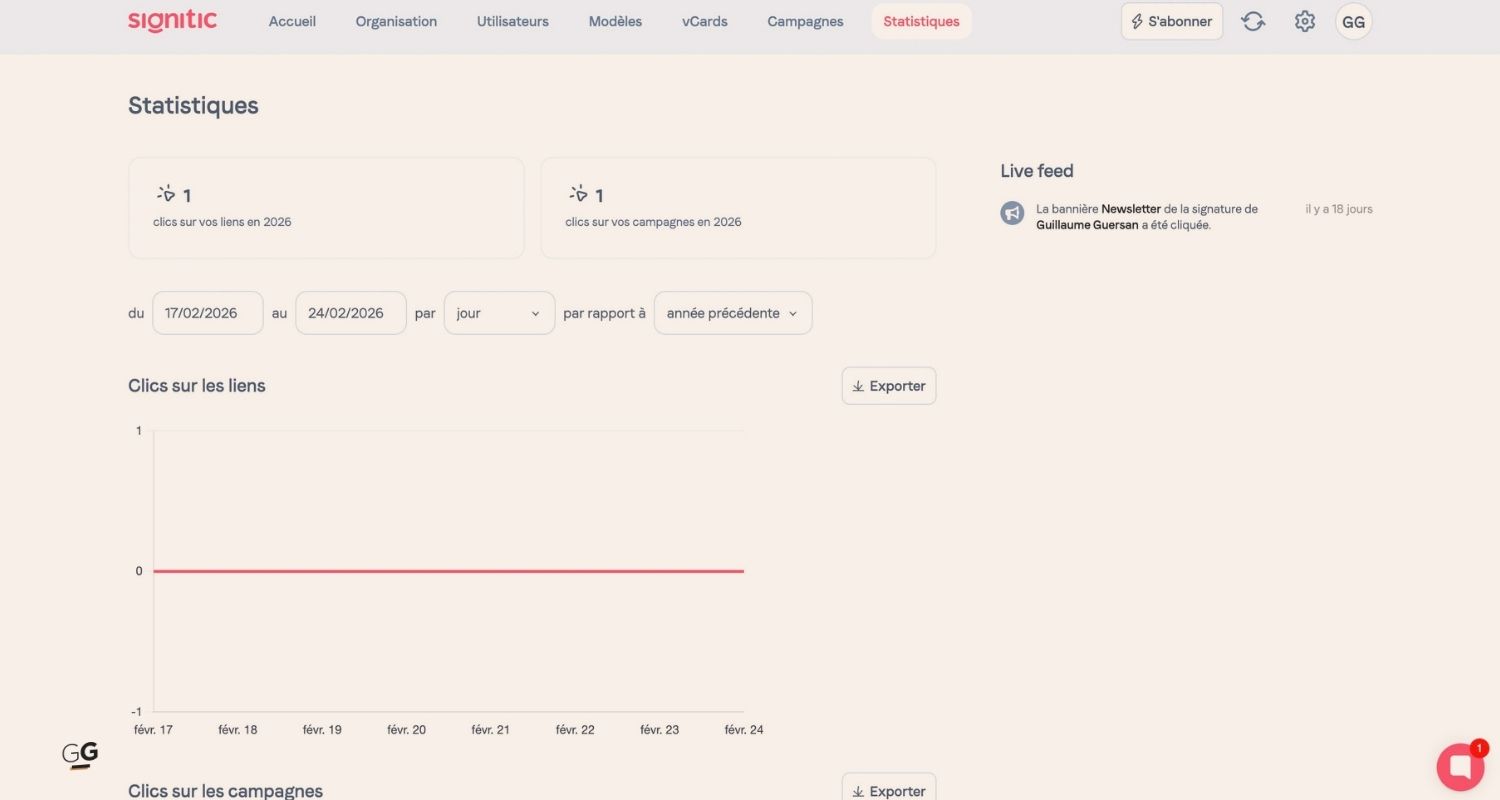Viewport: 1500px width, 800px height.
Task: Open the Utilisateurs tab
Action: [x=512, y=21]
